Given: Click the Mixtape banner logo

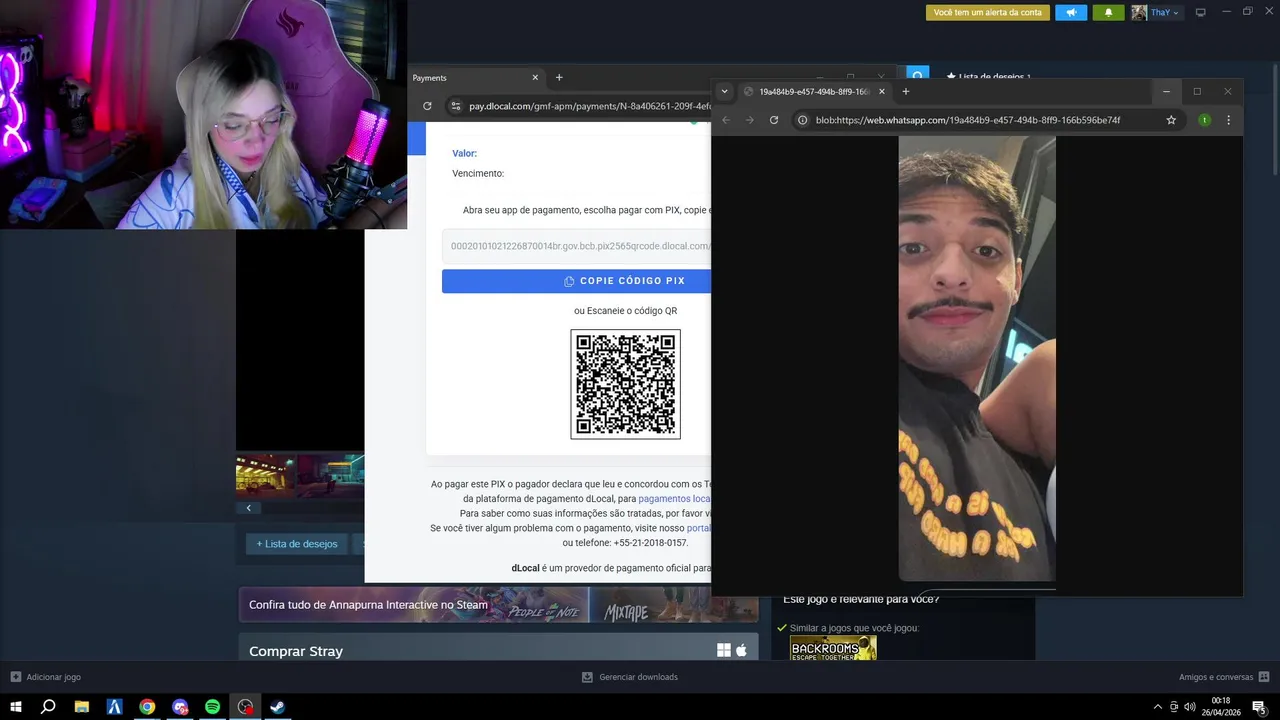Looking at the screenshot, I should [626, 612].
